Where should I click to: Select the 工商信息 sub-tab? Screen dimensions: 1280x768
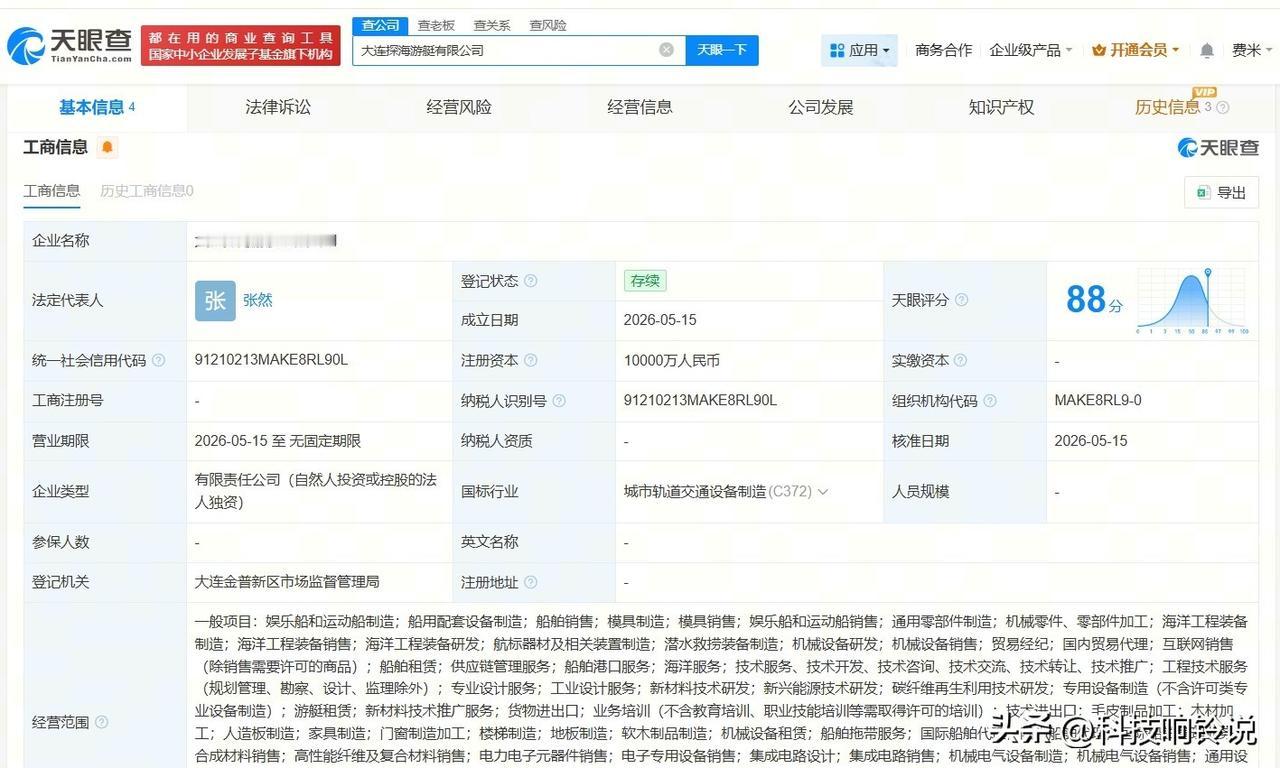(52, 191)
